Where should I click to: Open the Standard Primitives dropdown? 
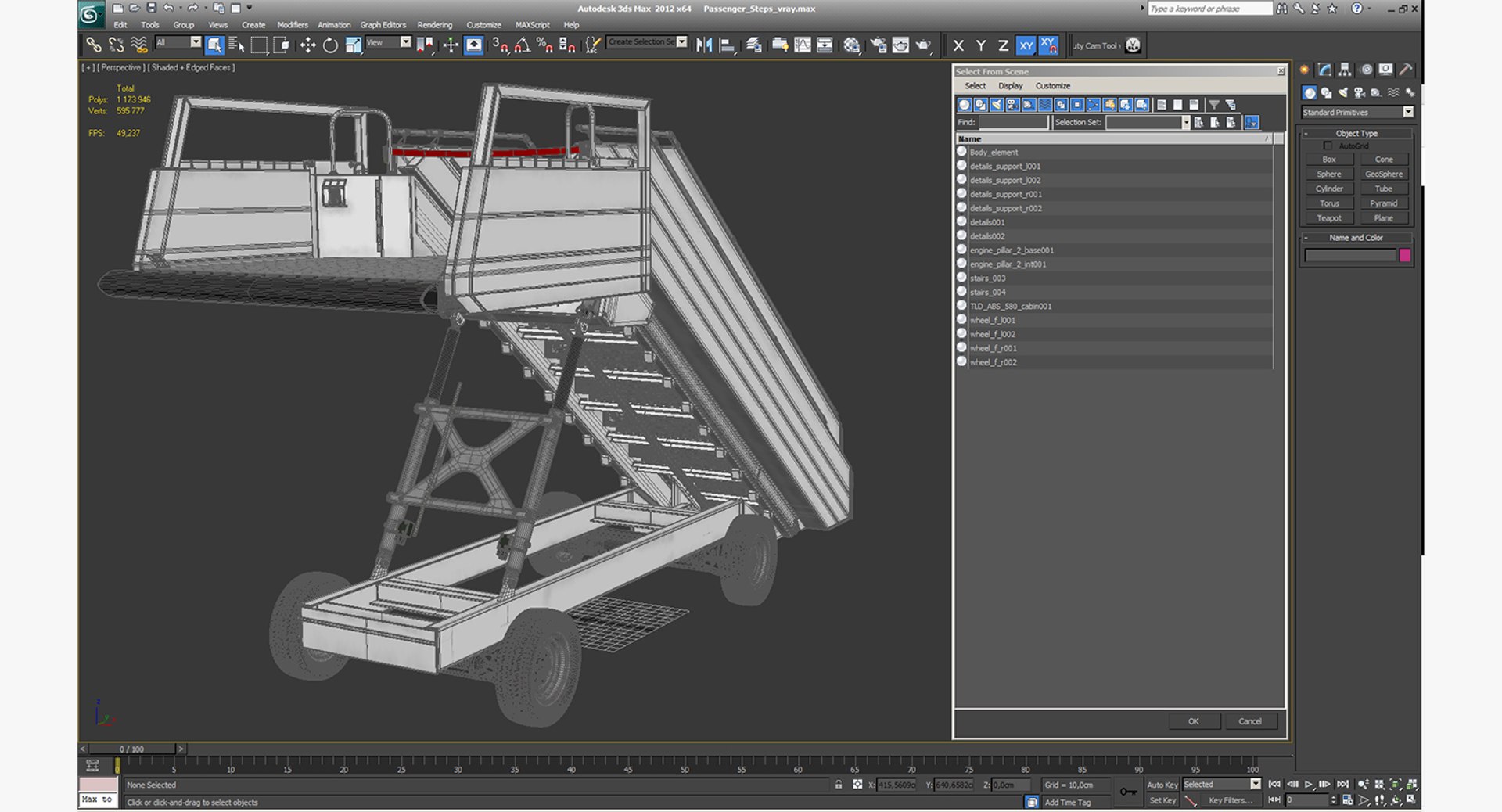point(1408,112)
